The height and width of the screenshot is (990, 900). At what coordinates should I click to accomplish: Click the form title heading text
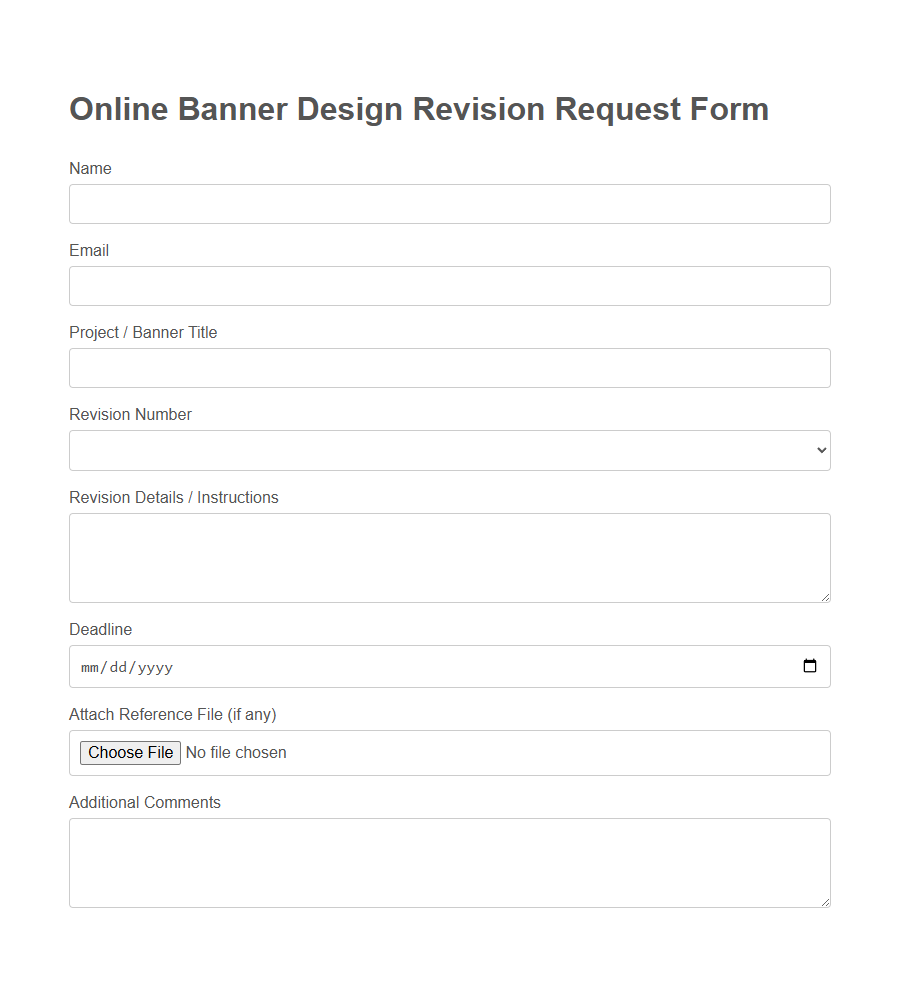pyautogui.click(x=418, y=109)
